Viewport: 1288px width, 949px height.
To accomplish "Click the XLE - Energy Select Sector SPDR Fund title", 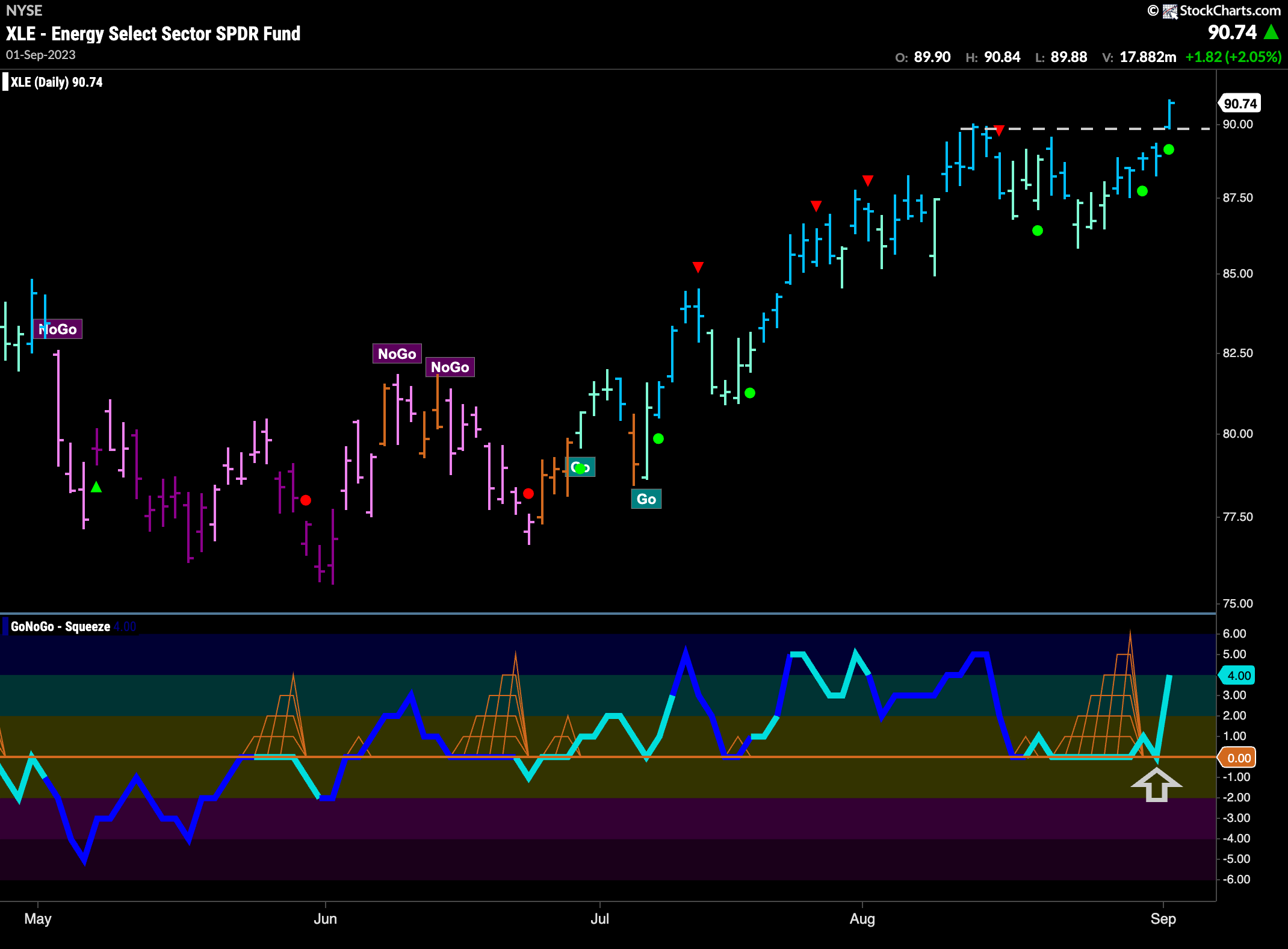I will tap(153, 34).
